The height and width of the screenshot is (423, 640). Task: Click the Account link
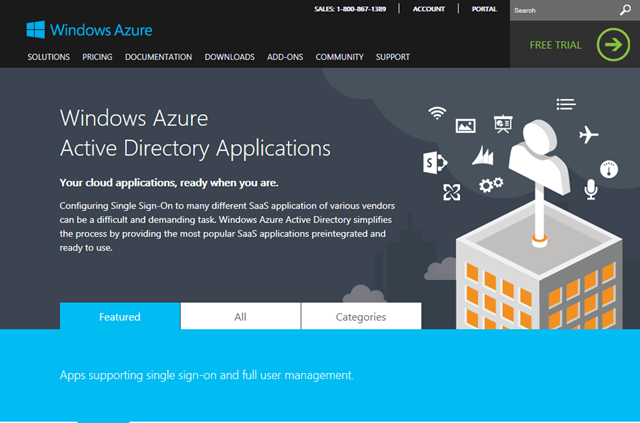[x=429, y=9]
